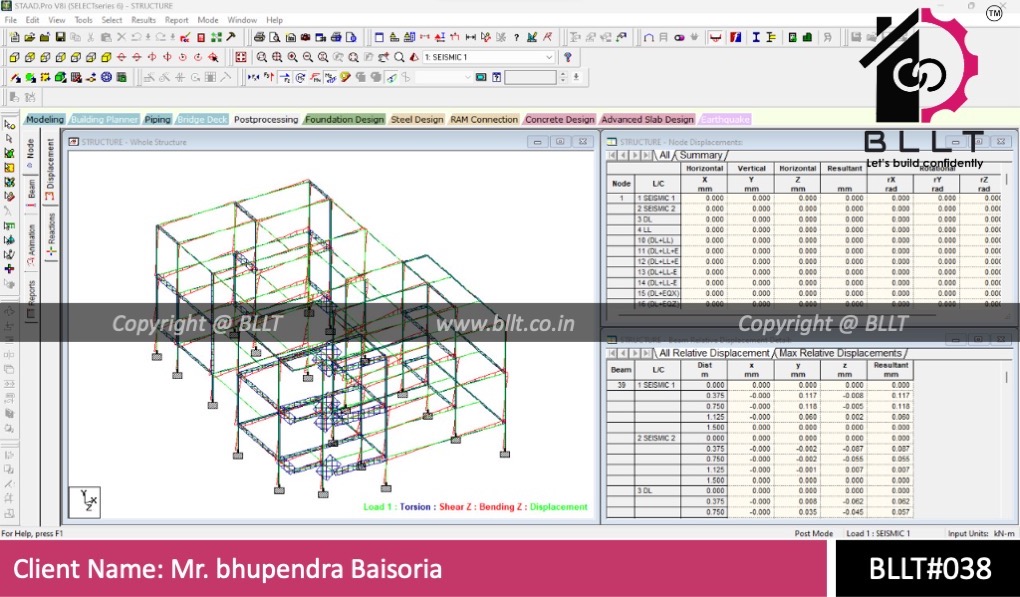The image size is (1020, 597).
Task: Open the Mode menu
Action: coord(208,20)
